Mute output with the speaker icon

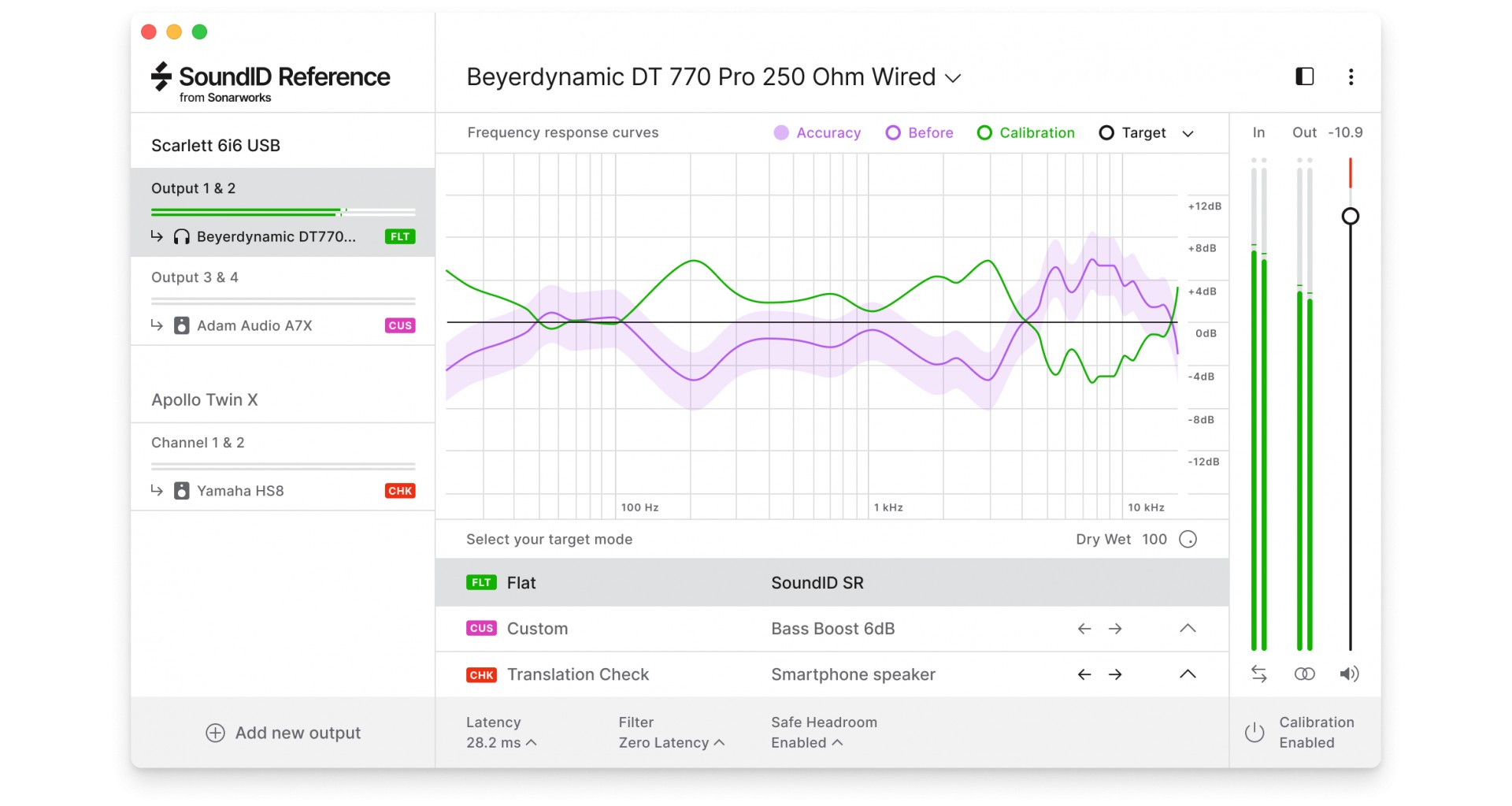tap(1349, 674)
